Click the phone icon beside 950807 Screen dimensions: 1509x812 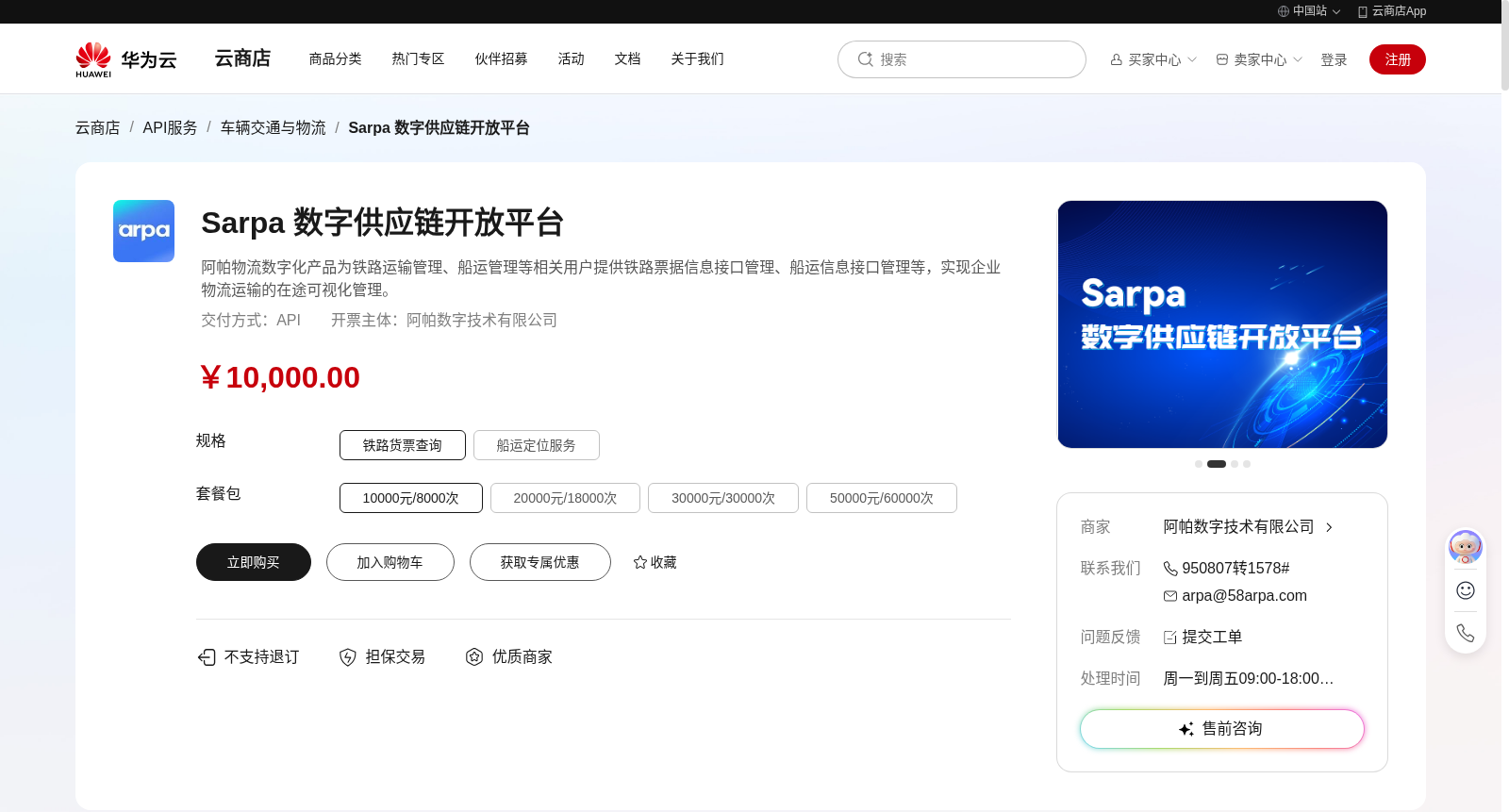pos(1170,569)
